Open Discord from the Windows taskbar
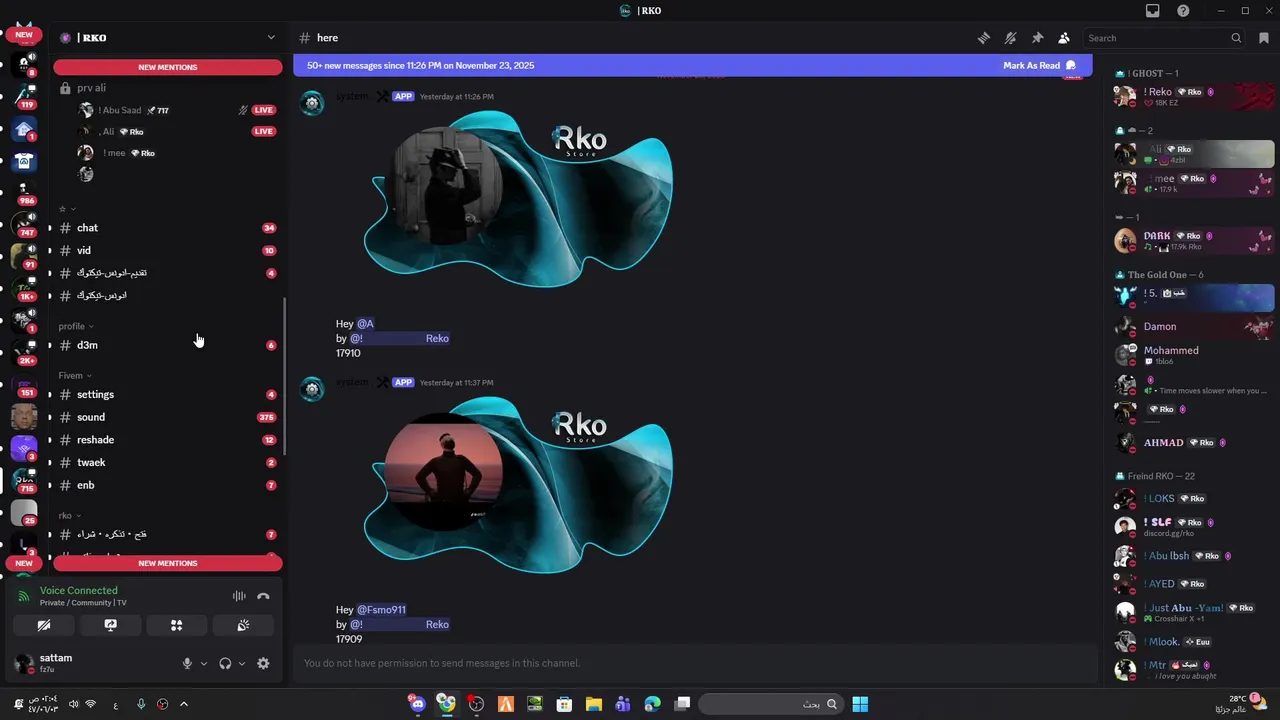This screenshot has height=720, width=1280. 417,704
